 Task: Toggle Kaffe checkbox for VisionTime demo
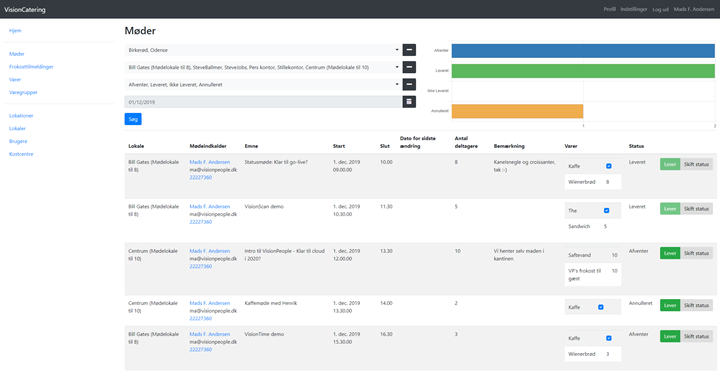coord(609,338)
